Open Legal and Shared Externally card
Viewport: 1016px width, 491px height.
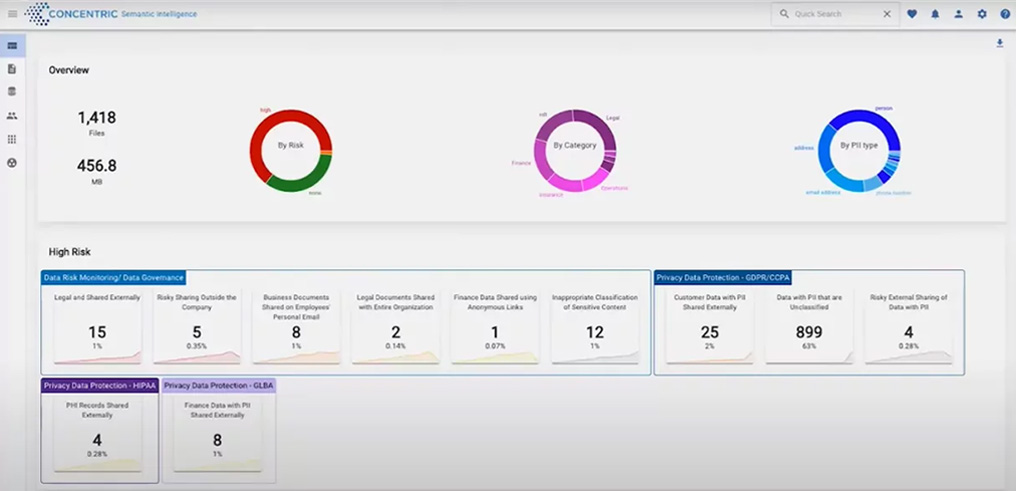[x=97, y=326]
